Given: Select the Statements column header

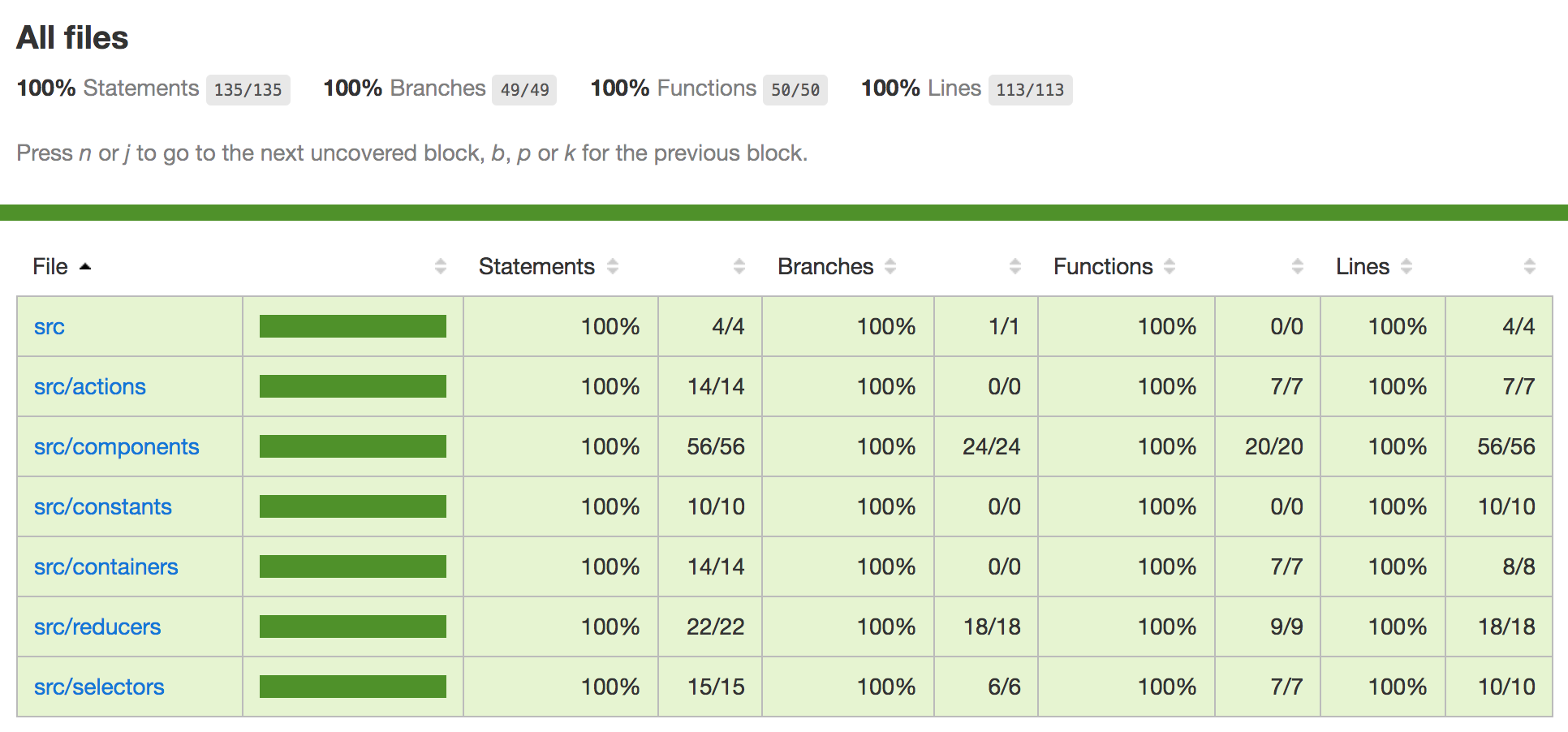Looking at the screenshot, I should coord(536,265).
